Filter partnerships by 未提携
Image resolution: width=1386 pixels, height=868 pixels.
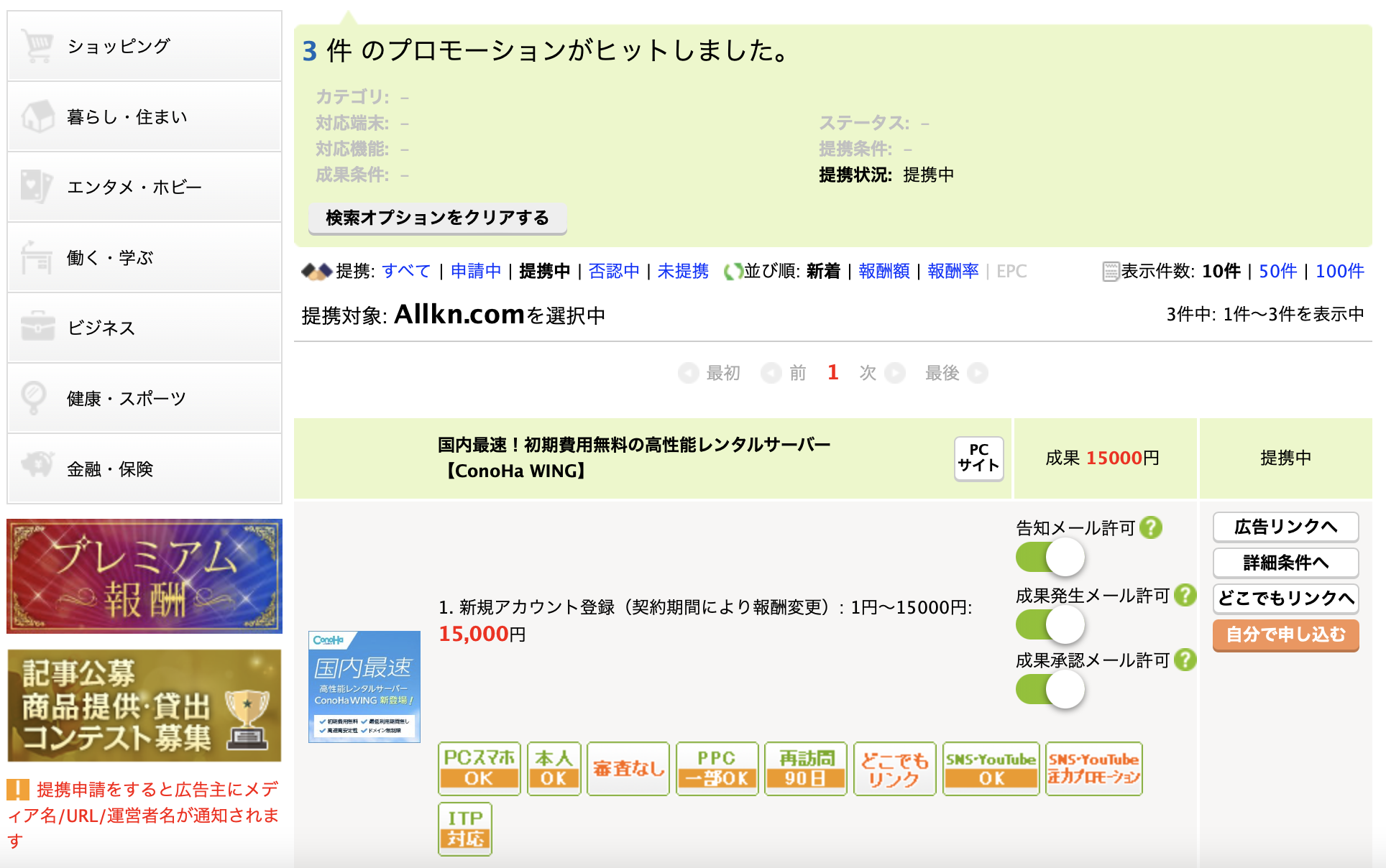click(683, 271)
